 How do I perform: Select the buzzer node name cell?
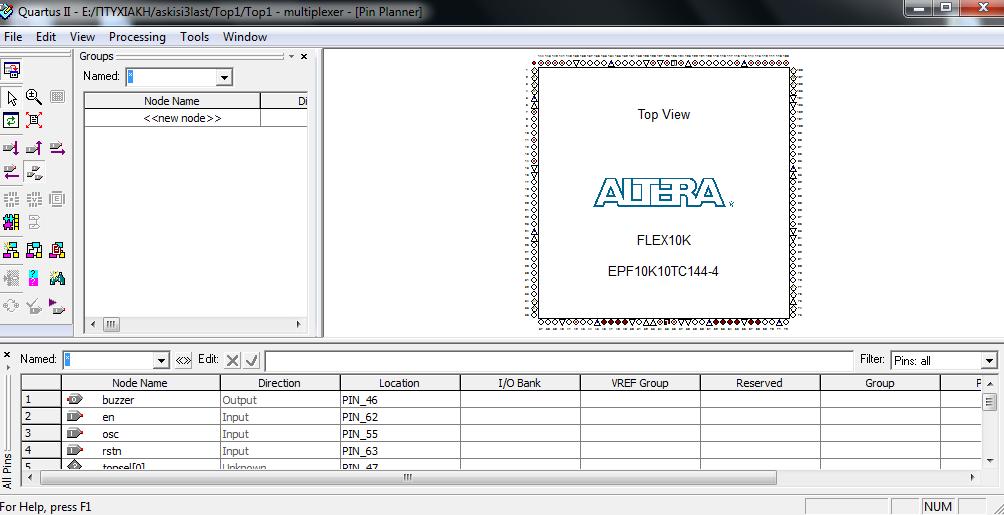pyautogui.click(x=141, y=400)
